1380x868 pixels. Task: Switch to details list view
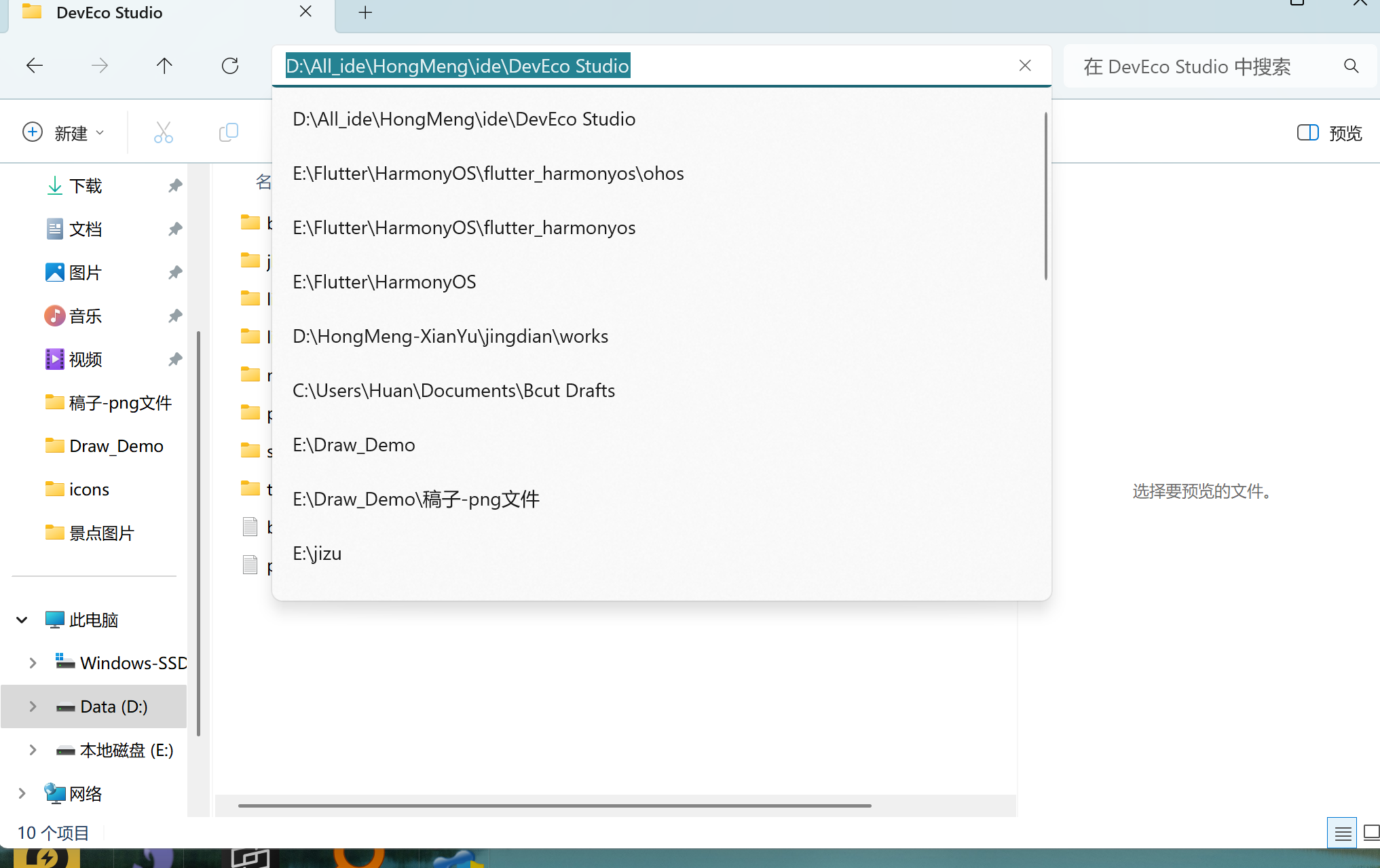coord(1342,833)
